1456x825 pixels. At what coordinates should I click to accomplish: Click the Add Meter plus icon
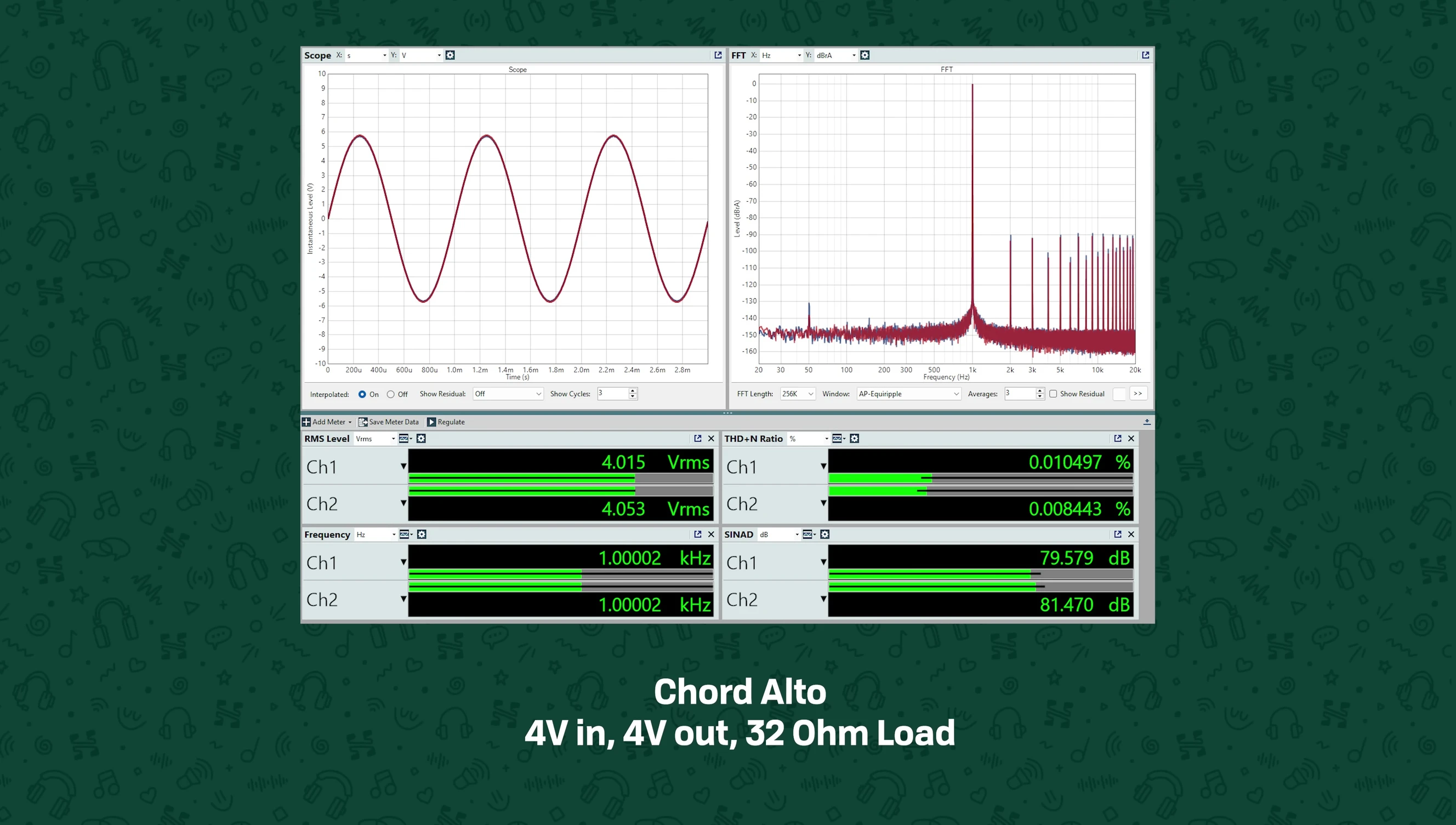(x=306, y=422)
